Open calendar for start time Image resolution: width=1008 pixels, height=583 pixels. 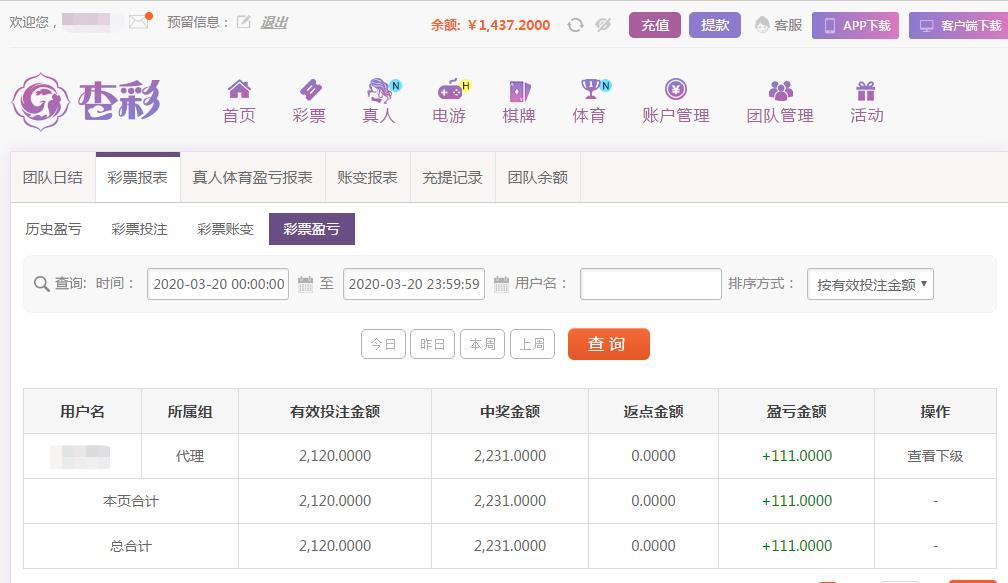[305, 284]
